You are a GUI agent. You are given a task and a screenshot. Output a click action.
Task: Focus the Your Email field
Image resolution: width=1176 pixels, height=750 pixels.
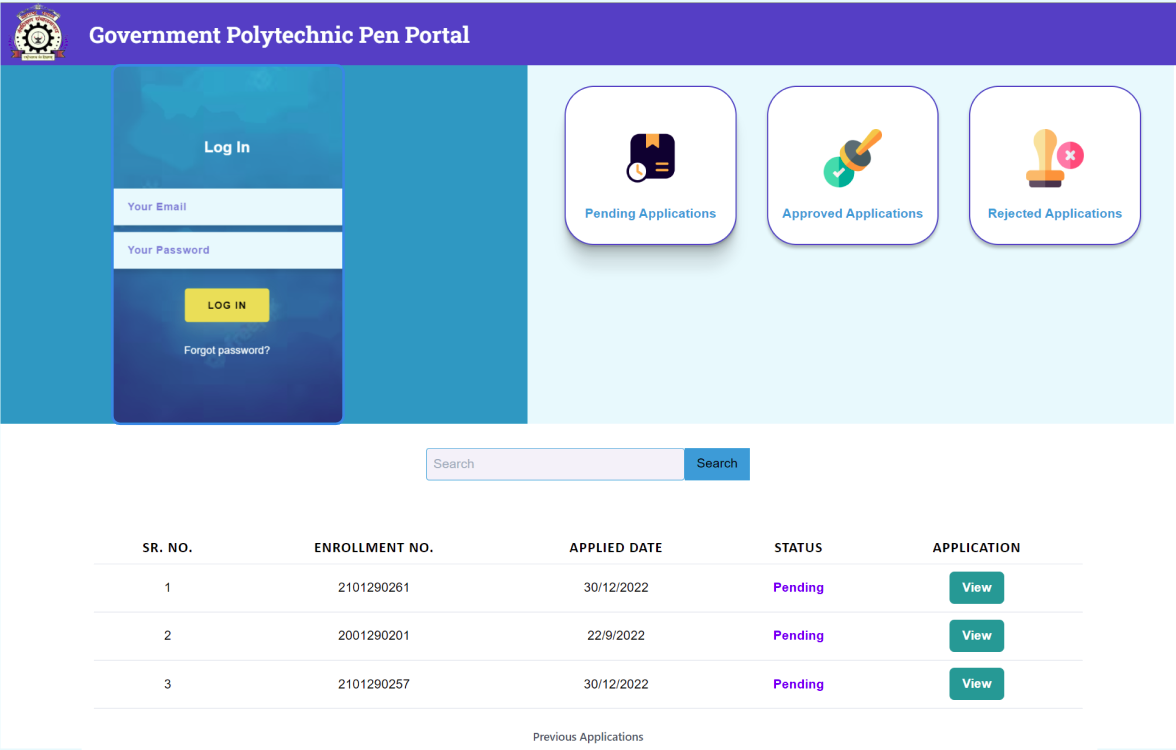(228, 206)
